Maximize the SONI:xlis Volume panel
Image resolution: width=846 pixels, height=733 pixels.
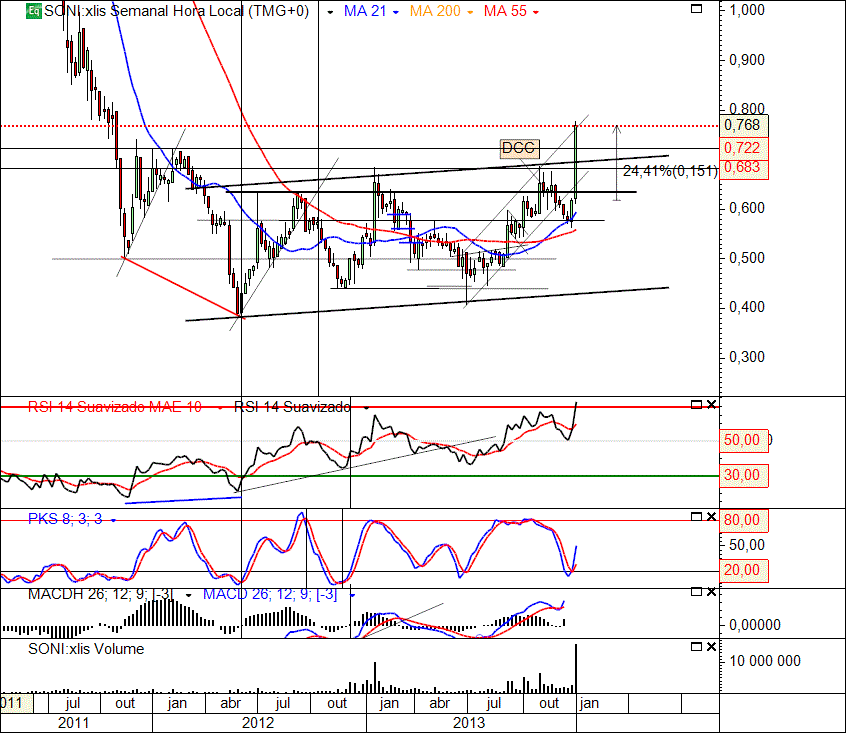click(x=697, y=646)
